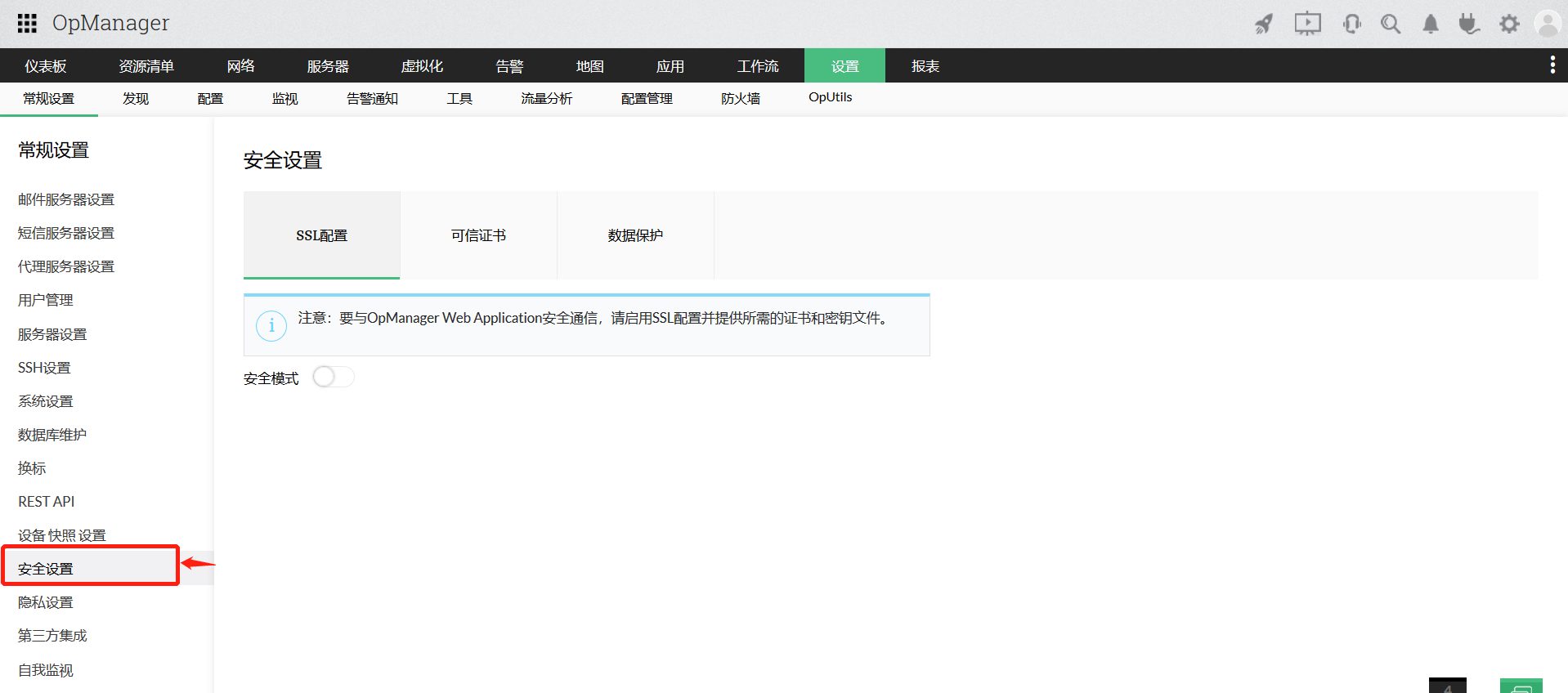
Task: Open the user profile avatar
Action: (1548, 24)
